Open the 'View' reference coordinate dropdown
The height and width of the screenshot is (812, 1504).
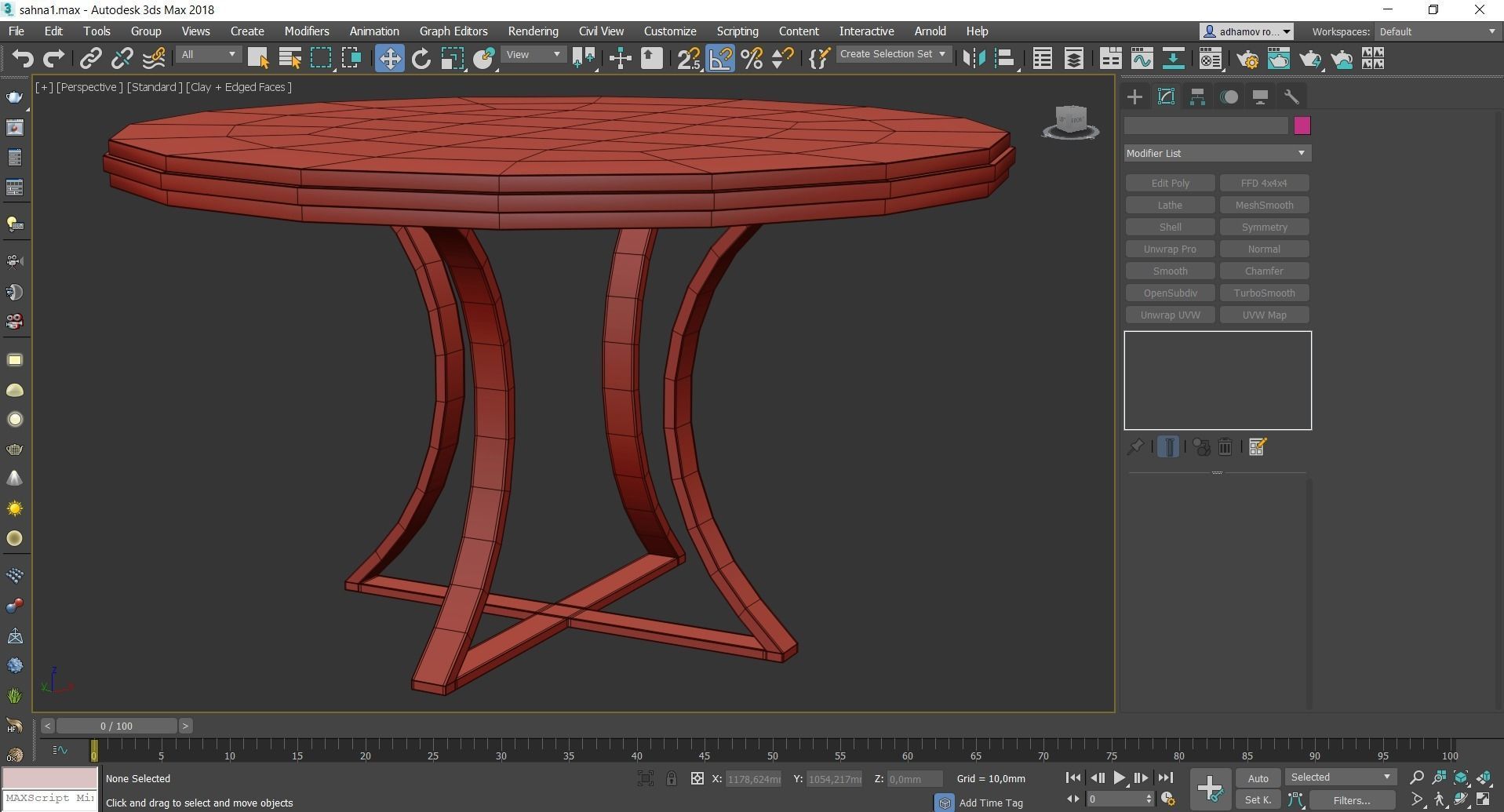click(x=534, y=55)
